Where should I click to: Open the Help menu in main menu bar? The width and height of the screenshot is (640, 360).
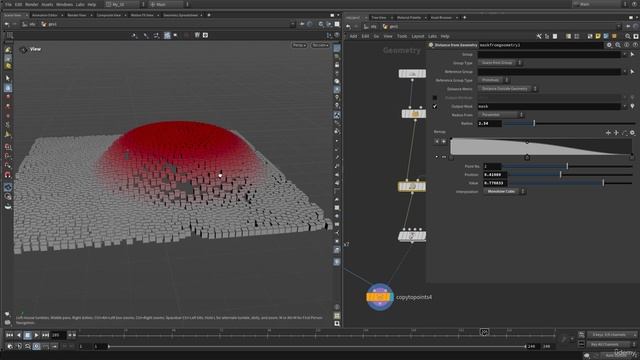tap(92, 4)
